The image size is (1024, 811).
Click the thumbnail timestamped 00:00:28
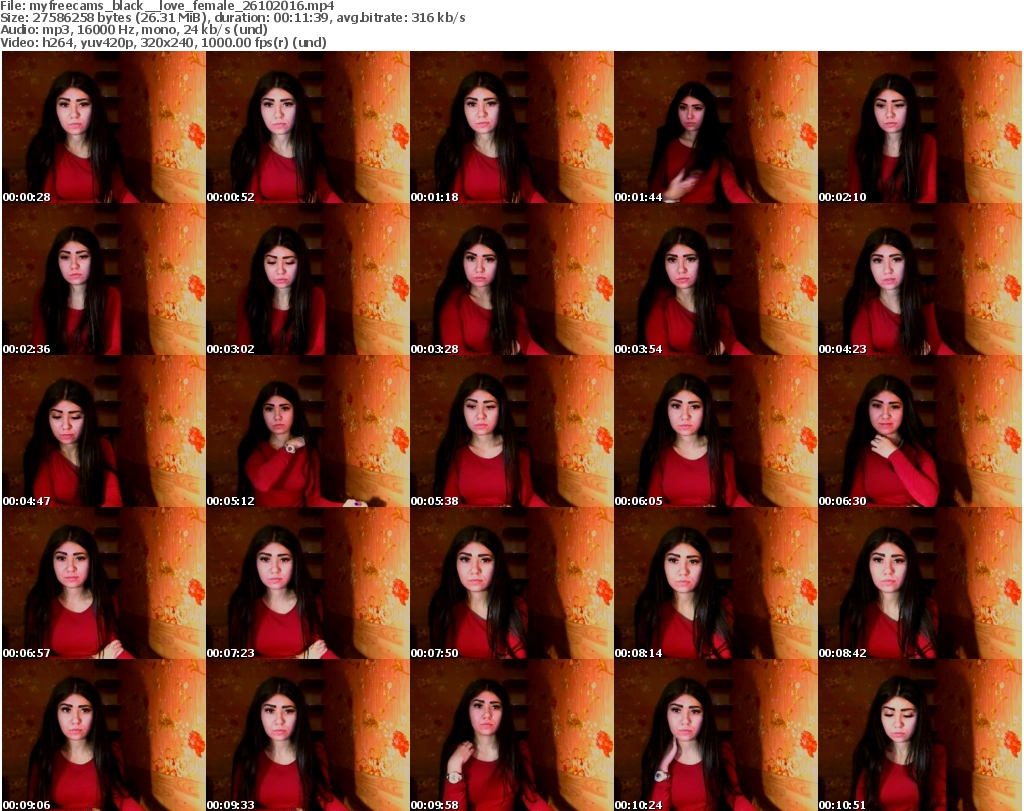tap(104, 127)
